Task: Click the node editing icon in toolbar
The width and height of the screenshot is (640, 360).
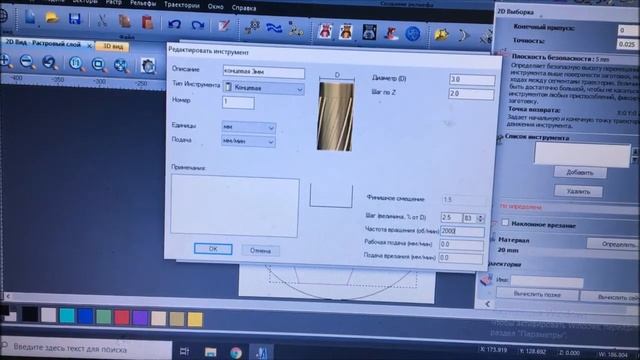Action: tap(295, 29)
